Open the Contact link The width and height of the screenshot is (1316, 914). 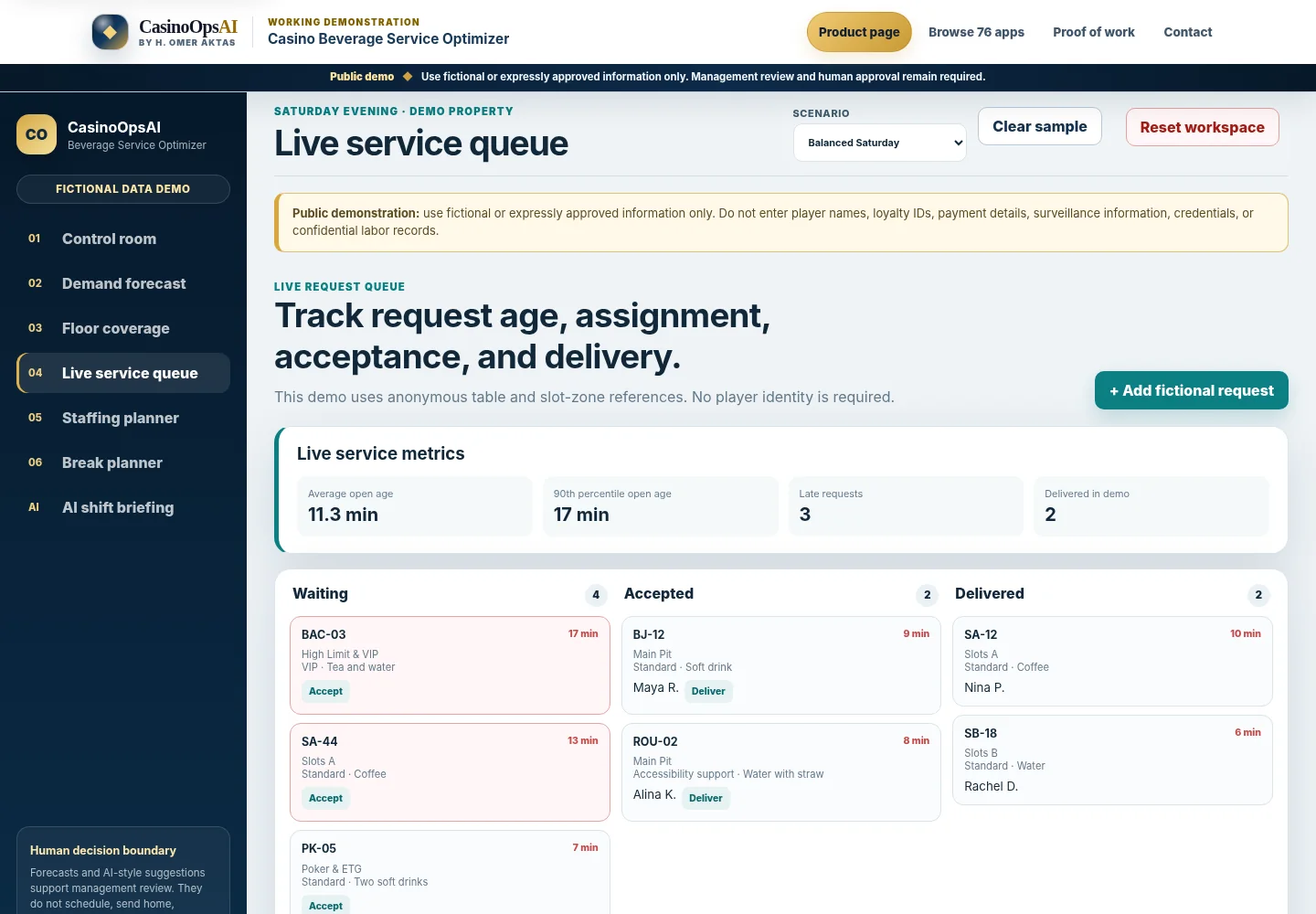[x=1188, y=32]
